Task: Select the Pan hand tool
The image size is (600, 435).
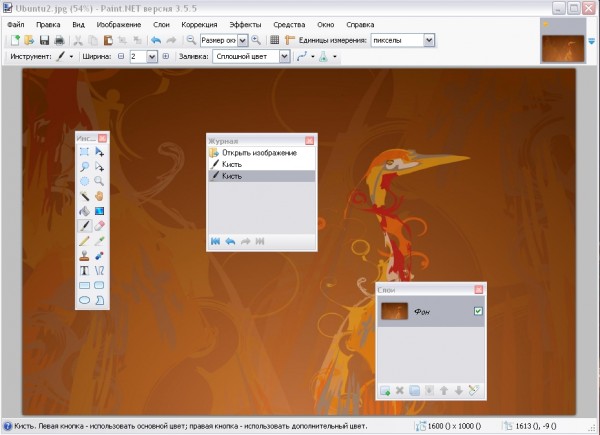Action: click(x=99, y=196)
